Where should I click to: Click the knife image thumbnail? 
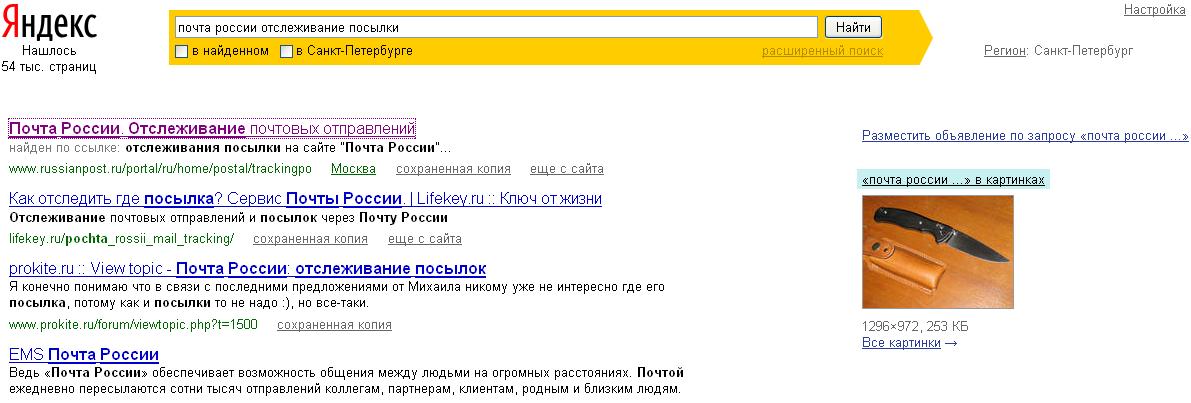(938, 252)
